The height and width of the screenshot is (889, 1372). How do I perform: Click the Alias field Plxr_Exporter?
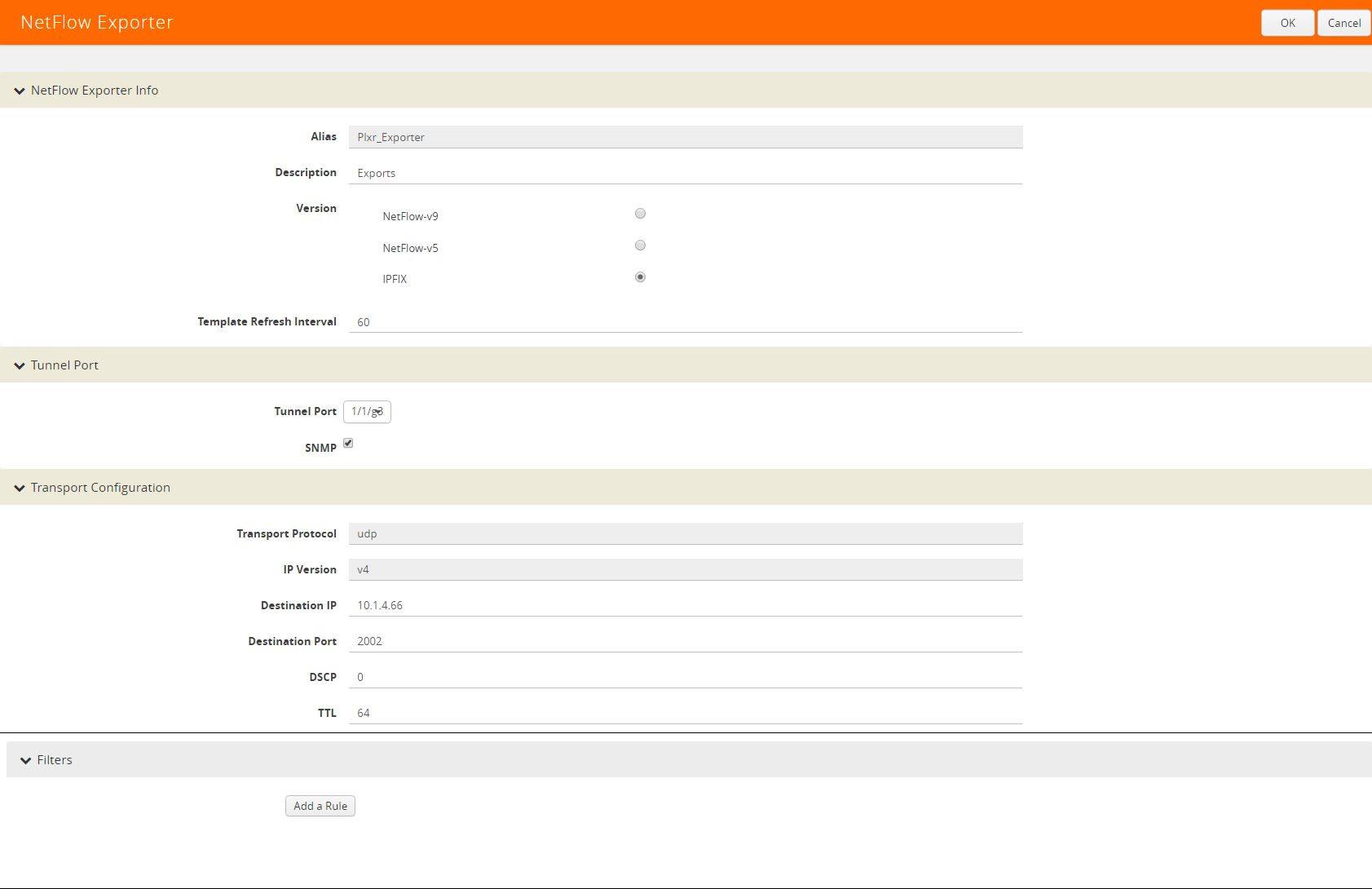[686, 137]
